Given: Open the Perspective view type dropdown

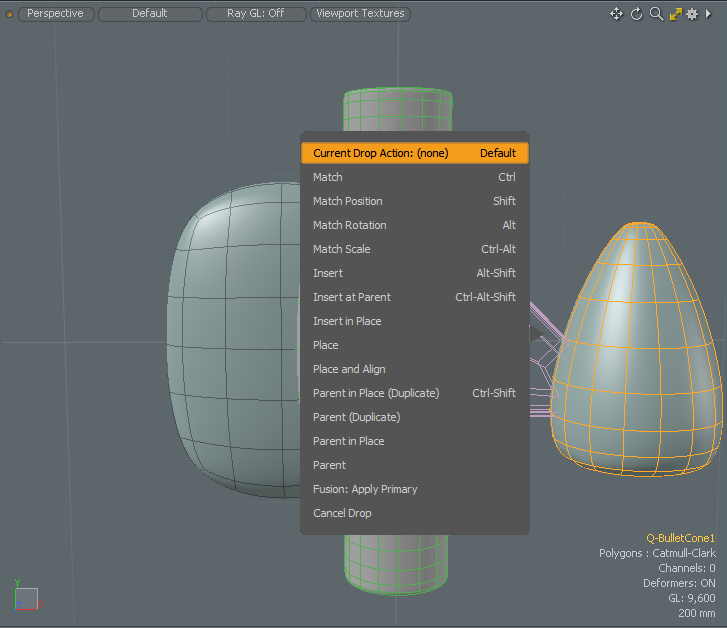Looking at the screenshot, I should click(x=56, y=14).
